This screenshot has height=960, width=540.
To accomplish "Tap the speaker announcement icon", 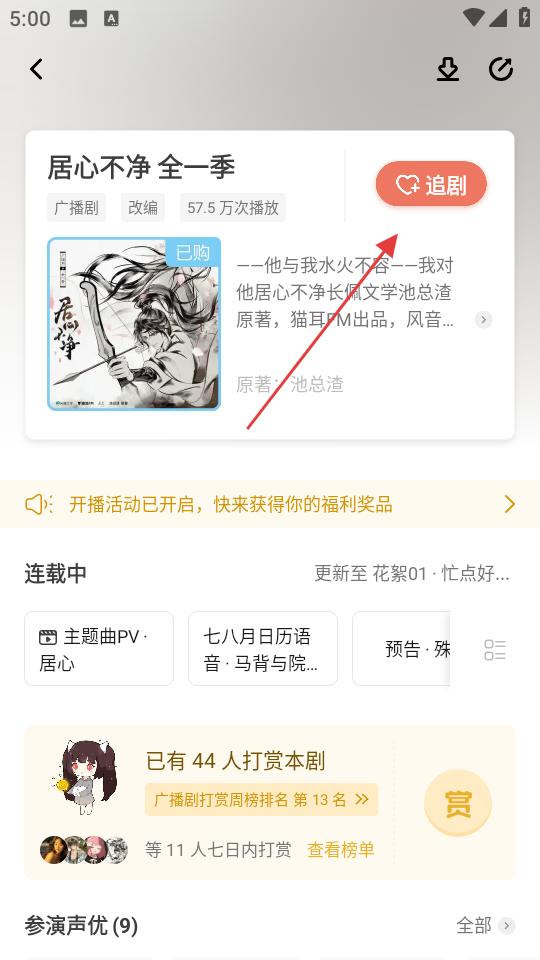I will tap(39, 504).
